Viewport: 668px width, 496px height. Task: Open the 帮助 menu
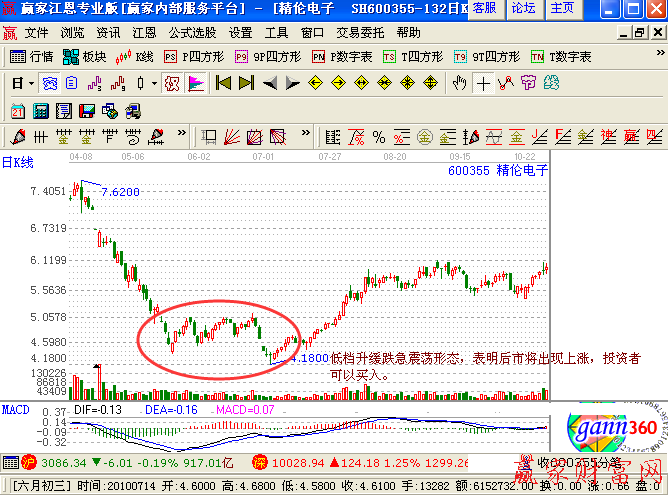point(409,33)
